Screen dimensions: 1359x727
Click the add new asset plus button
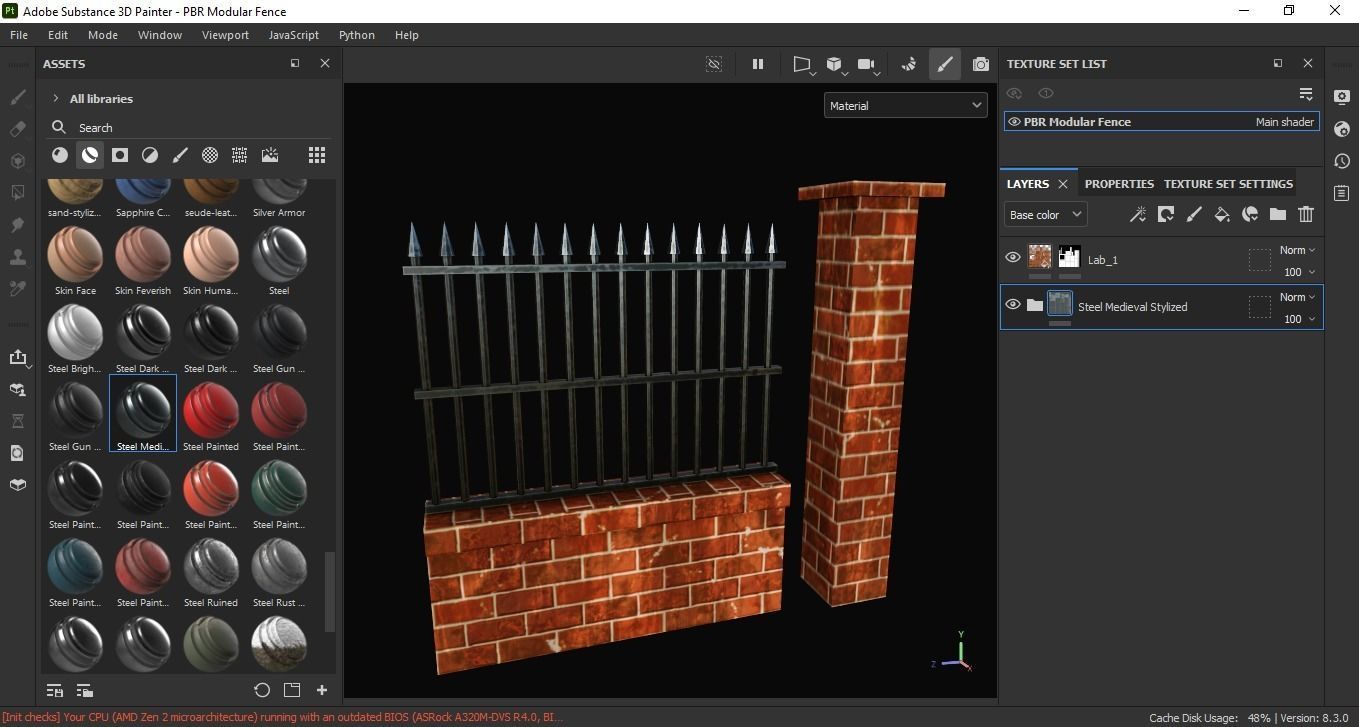pyautogui.click(x=322, y=690)
